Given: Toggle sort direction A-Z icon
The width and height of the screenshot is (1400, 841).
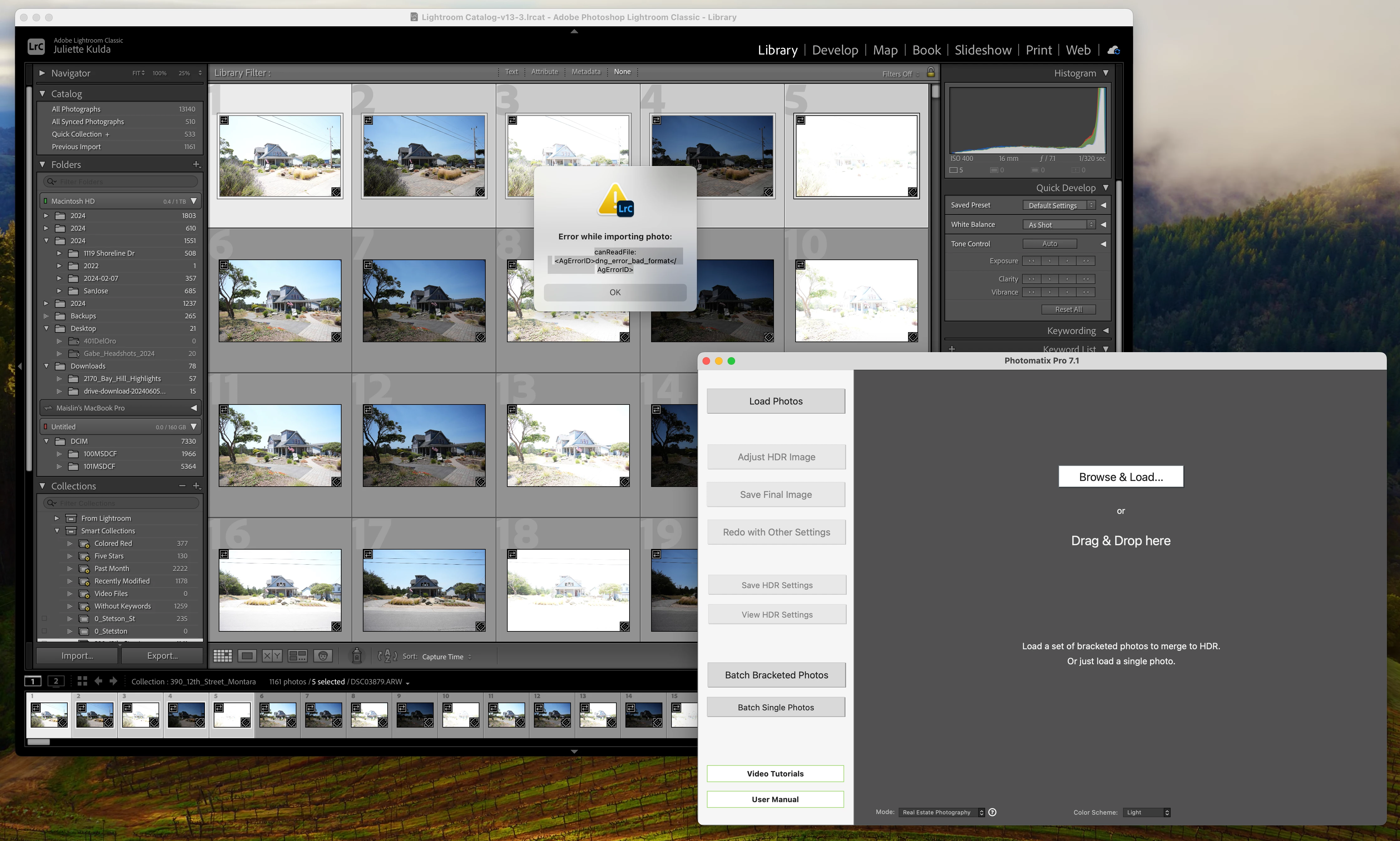Looking at the screenshot, I should click(x=388, y=656).
